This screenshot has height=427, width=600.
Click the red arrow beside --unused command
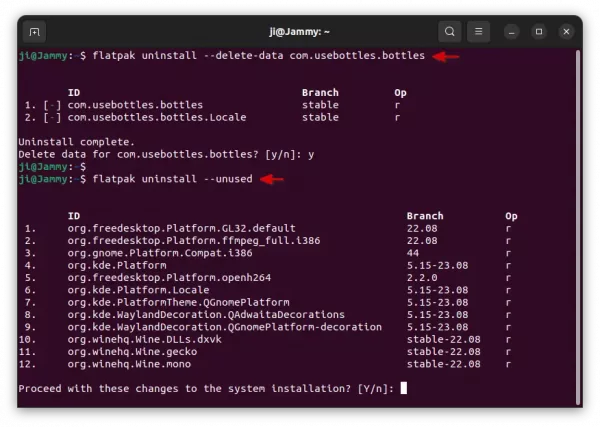271,179
